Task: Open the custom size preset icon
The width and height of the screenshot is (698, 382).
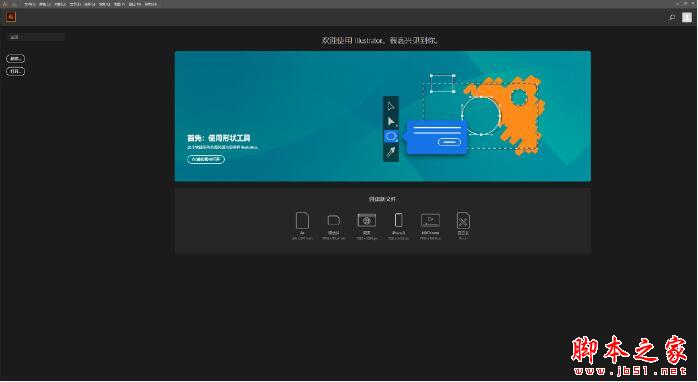Action: coord(463,220)
